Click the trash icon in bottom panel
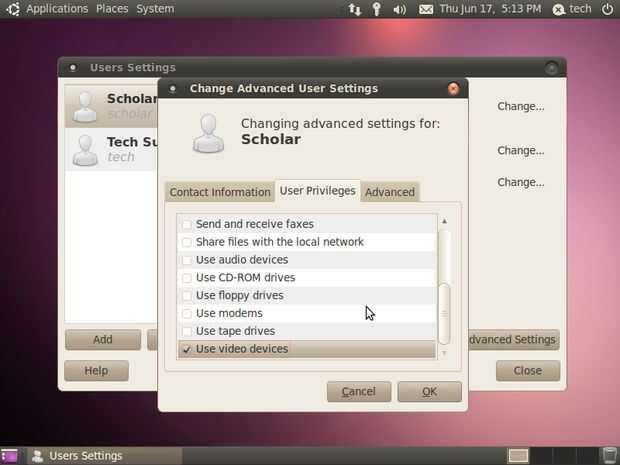 (x=609, y=456)
